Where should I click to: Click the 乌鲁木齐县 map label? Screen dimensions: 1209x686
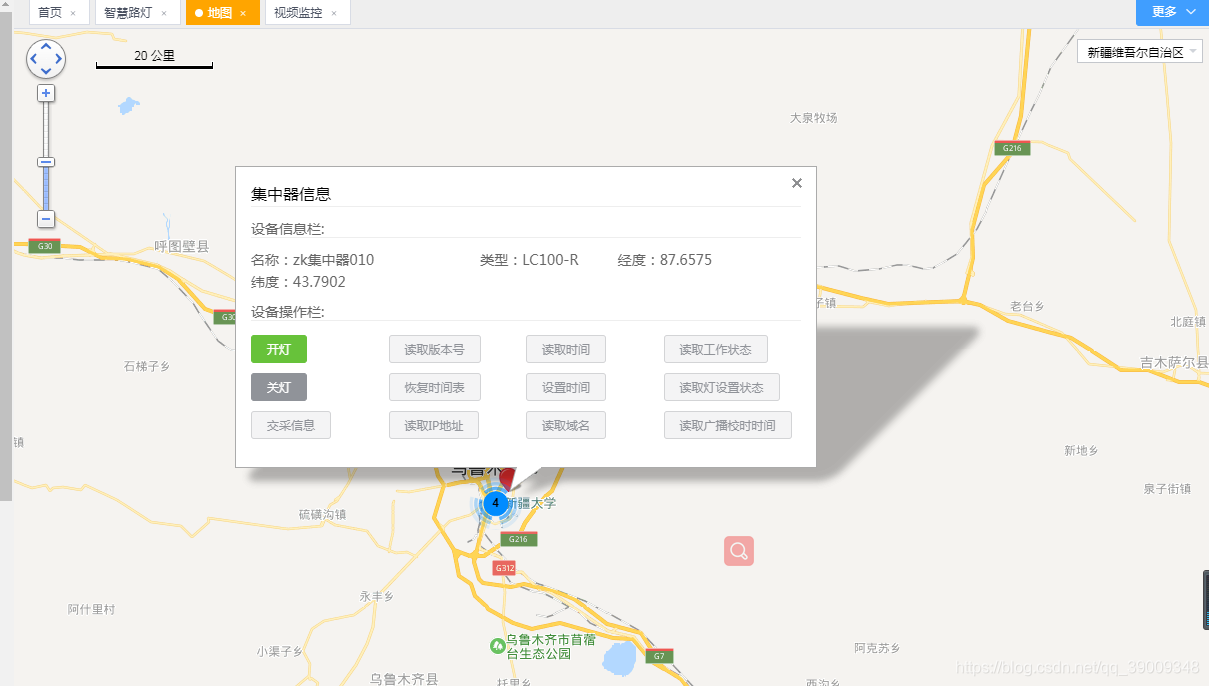(x=404, y=679)
